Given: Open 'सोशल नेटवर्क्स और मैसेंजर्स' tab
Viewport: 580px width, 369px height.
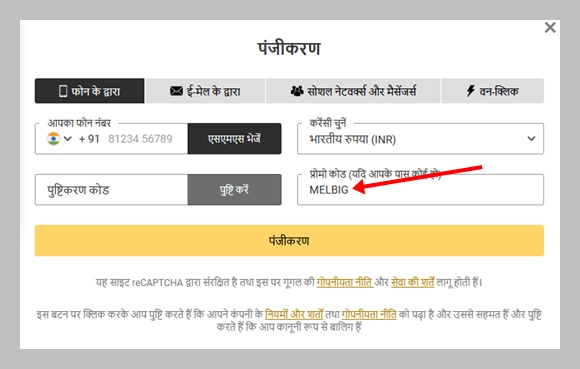Looking at the screenshot, I should [353, 91].
